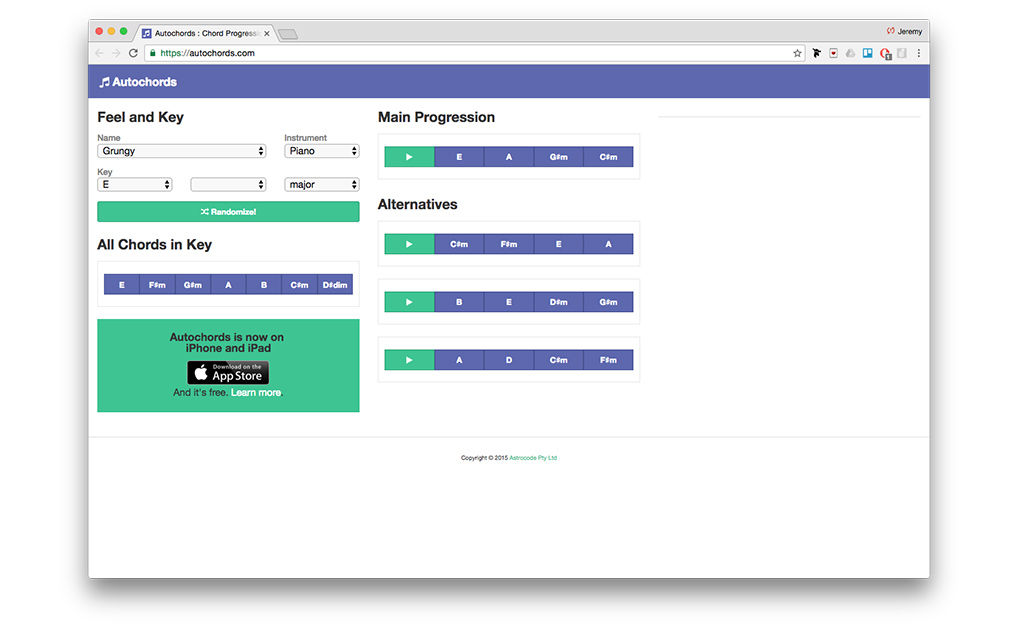Play the alternative starting with C#m
Screen dimensions: 1020x627
click(x=409, y=244)
